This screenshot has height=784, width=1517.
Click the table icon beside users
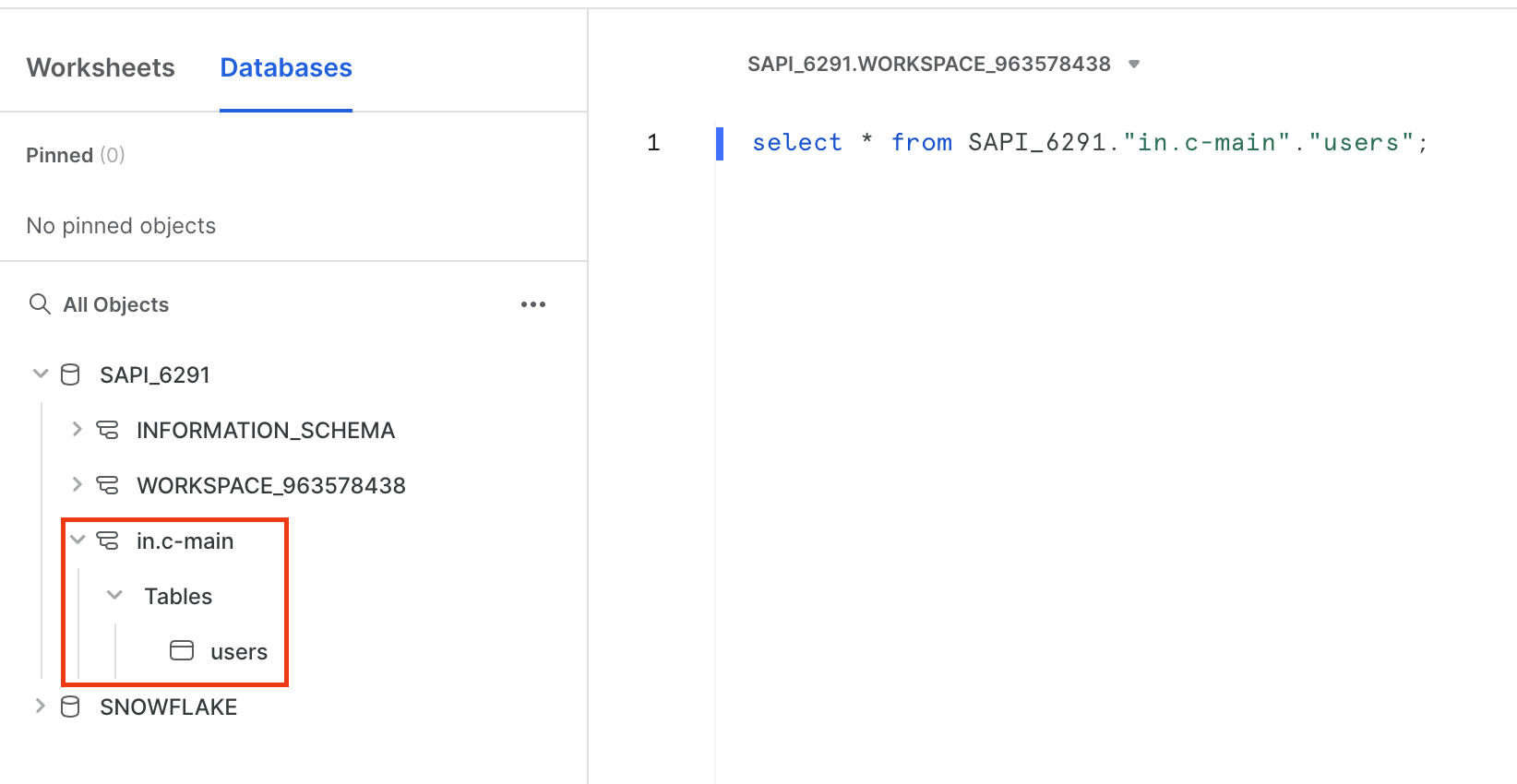pos(181,650)
